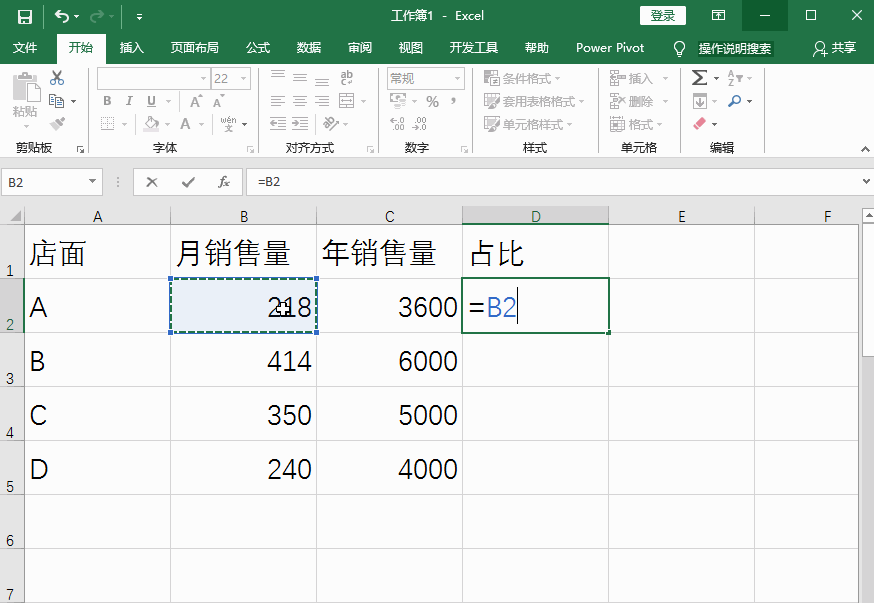Open the 文件 tab
This screenshot has width=874, height=603.
pyautogui.click(x=25, y=48)
